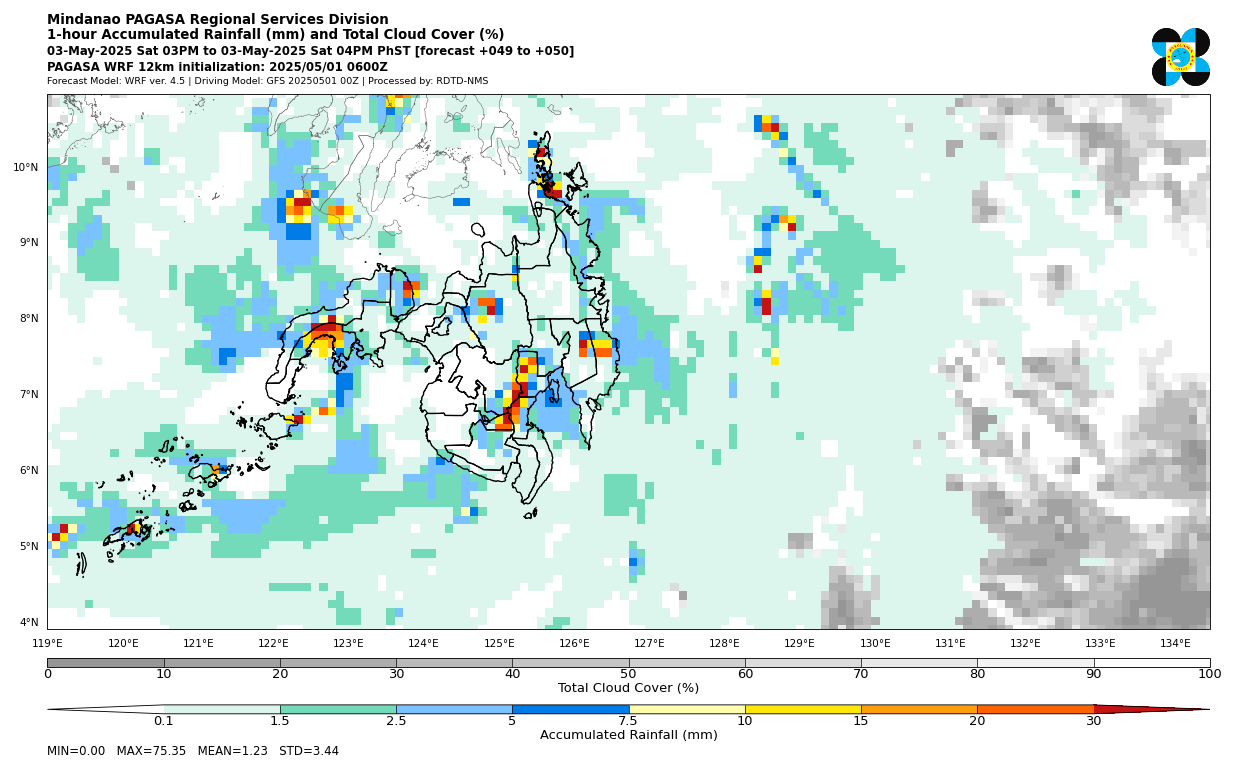The height and width of the screenshot is (770, 1234).
Task: Click the 129°E longitude tick label
Action: [799, 644]
